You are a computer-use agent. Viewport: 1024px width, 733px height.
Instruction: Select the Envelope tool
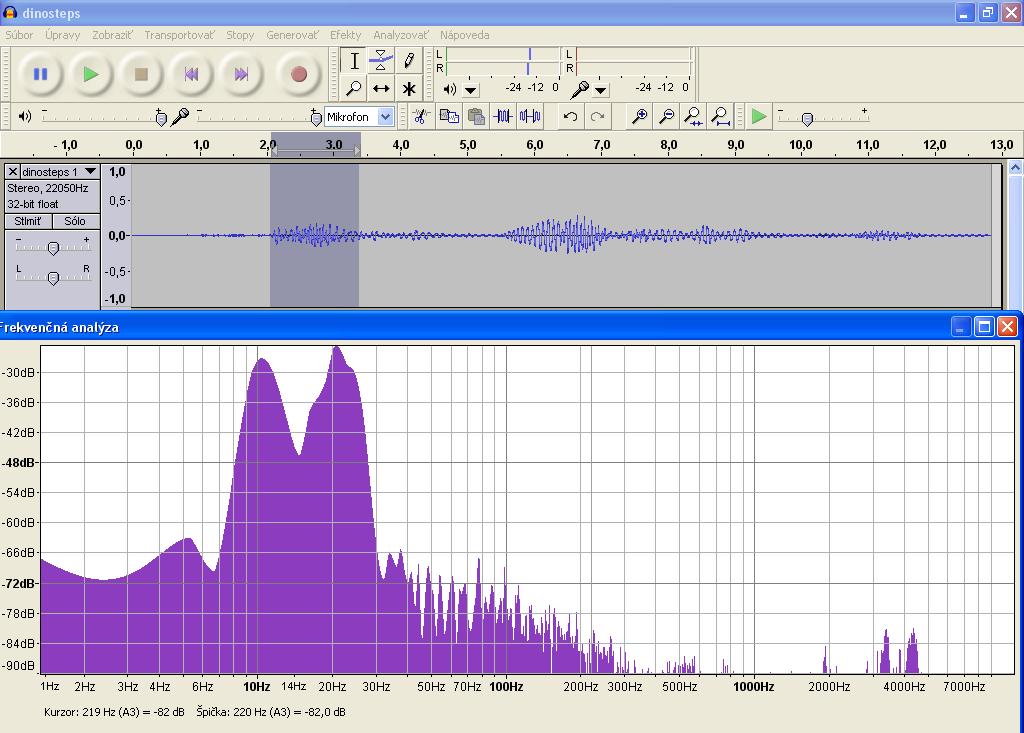coord(381,61)
